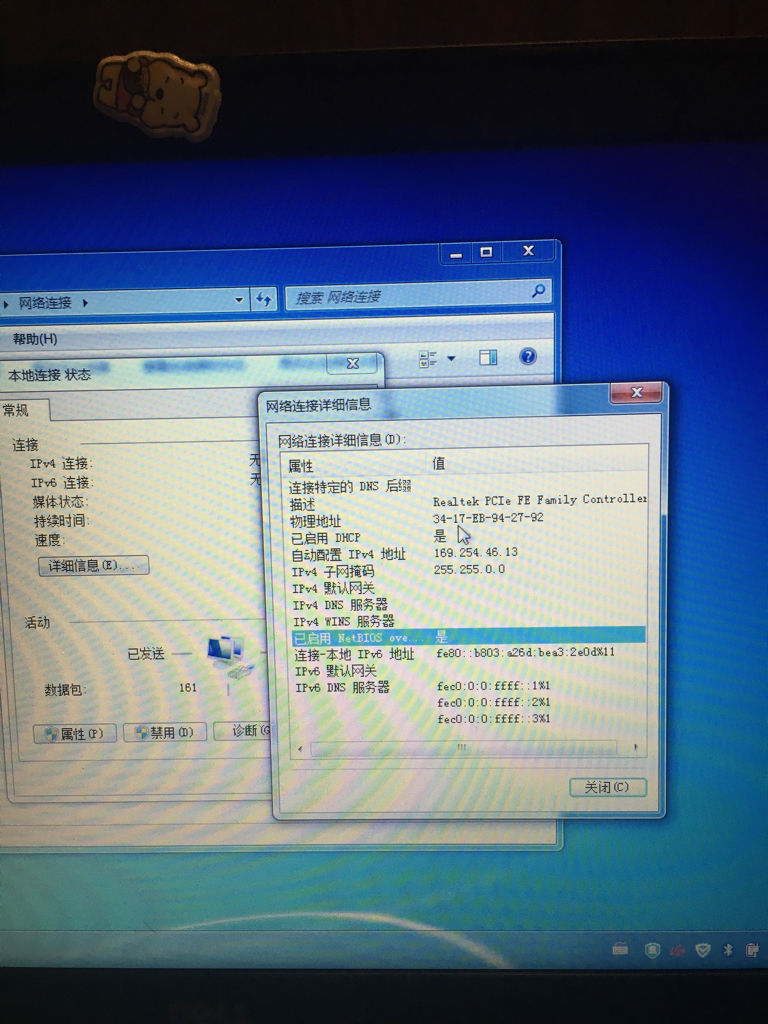Viewport: 768px width, 1024px height.
Task: Click value 34-17-EB-94-27-92
Action: (x=488, y=517)
